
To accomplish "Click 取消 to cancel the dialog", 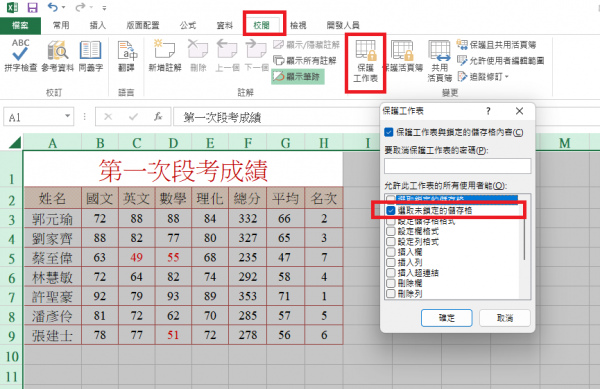I will pyautogui.click(x=505, y=318).
